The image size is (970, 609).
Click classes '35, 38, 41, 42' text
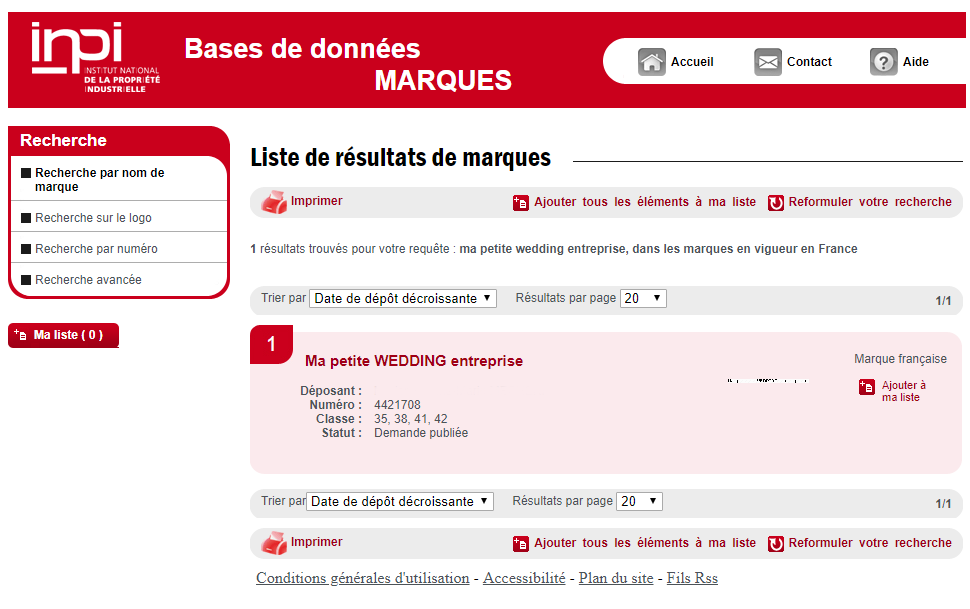[411, 419]
